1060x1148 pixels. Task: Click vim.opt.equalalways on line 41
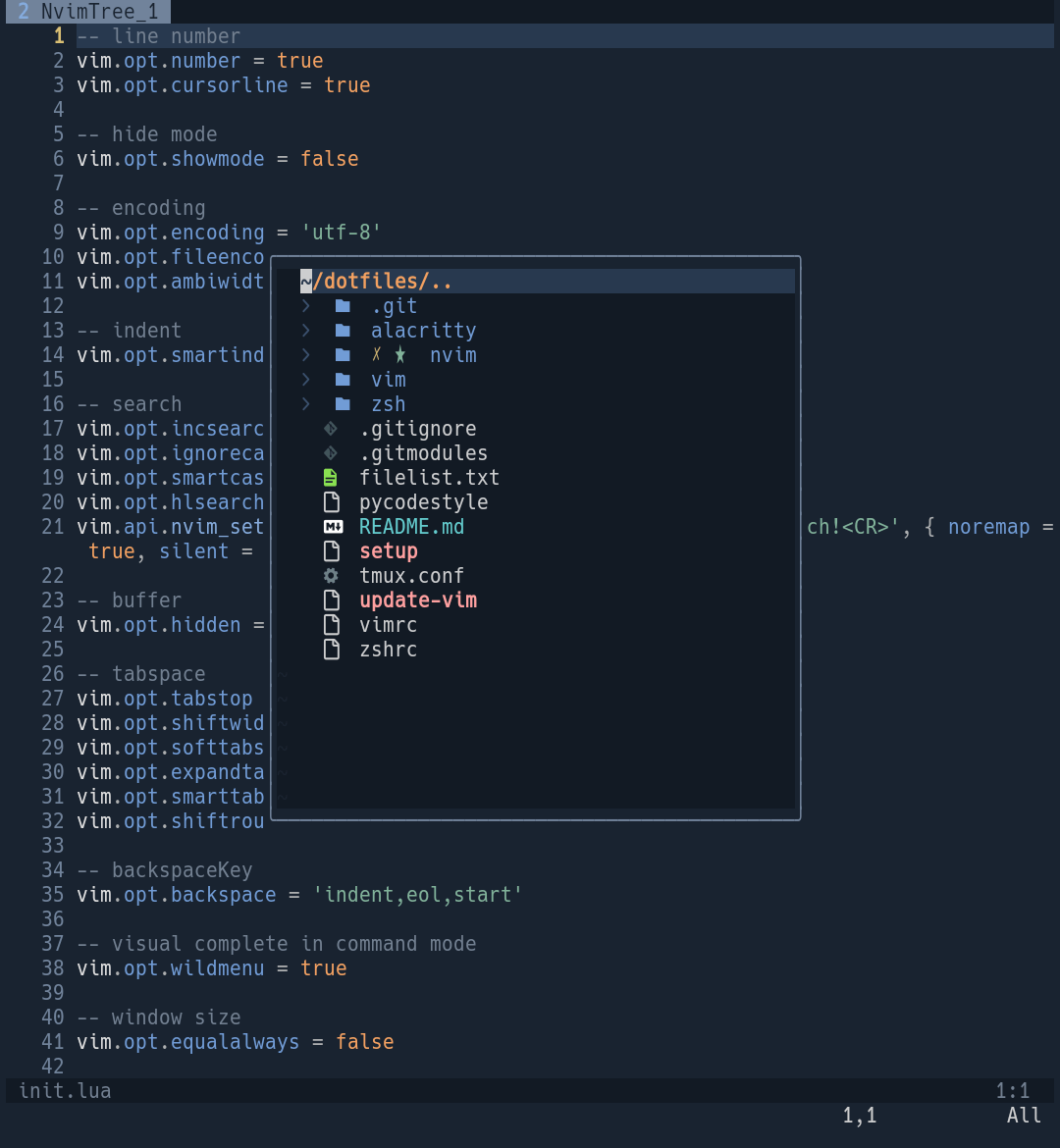pyautogui.click(x=188, y=1042)
